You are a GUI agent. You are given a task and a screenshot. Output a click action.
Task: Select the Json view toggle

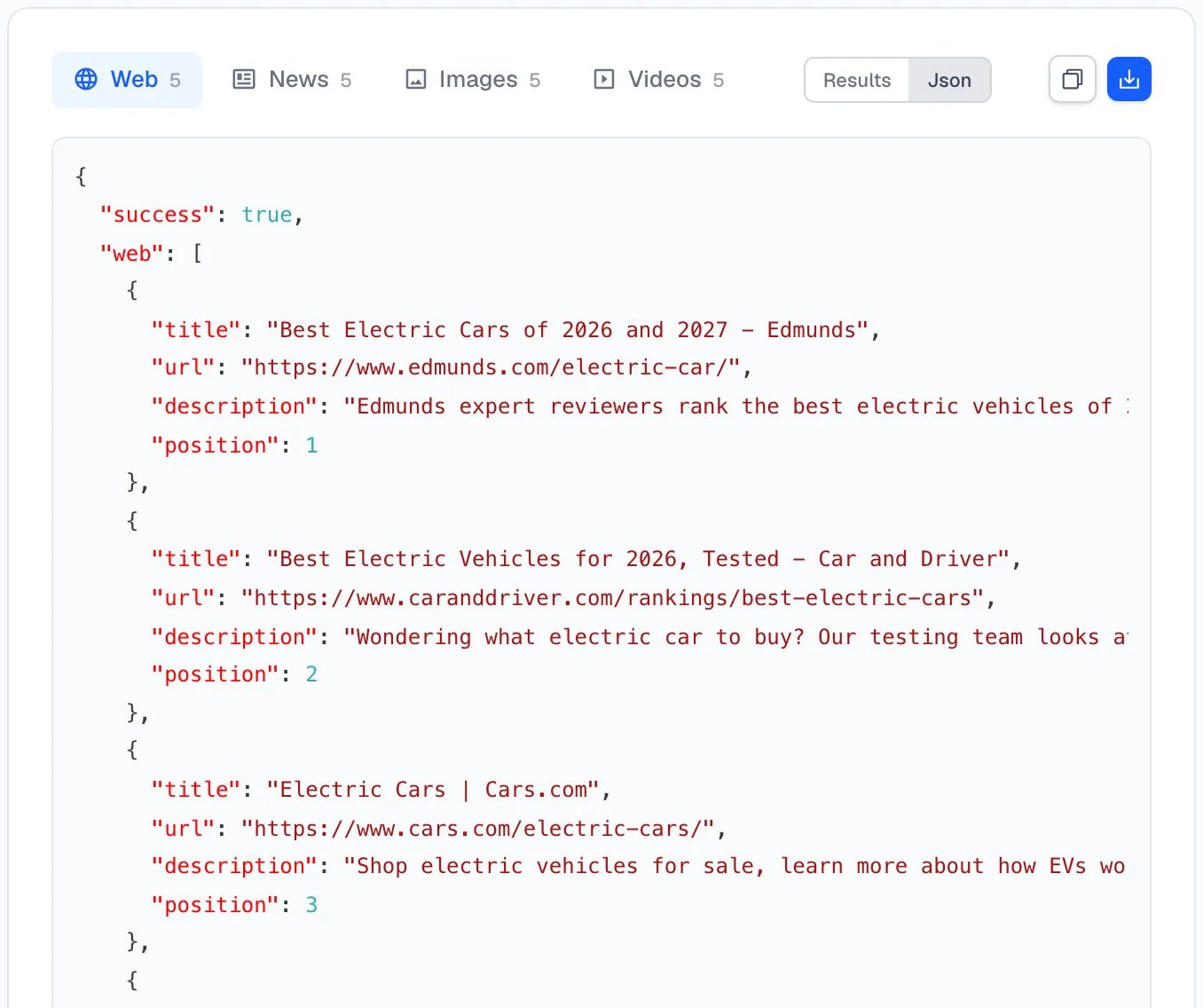[949, 81]
